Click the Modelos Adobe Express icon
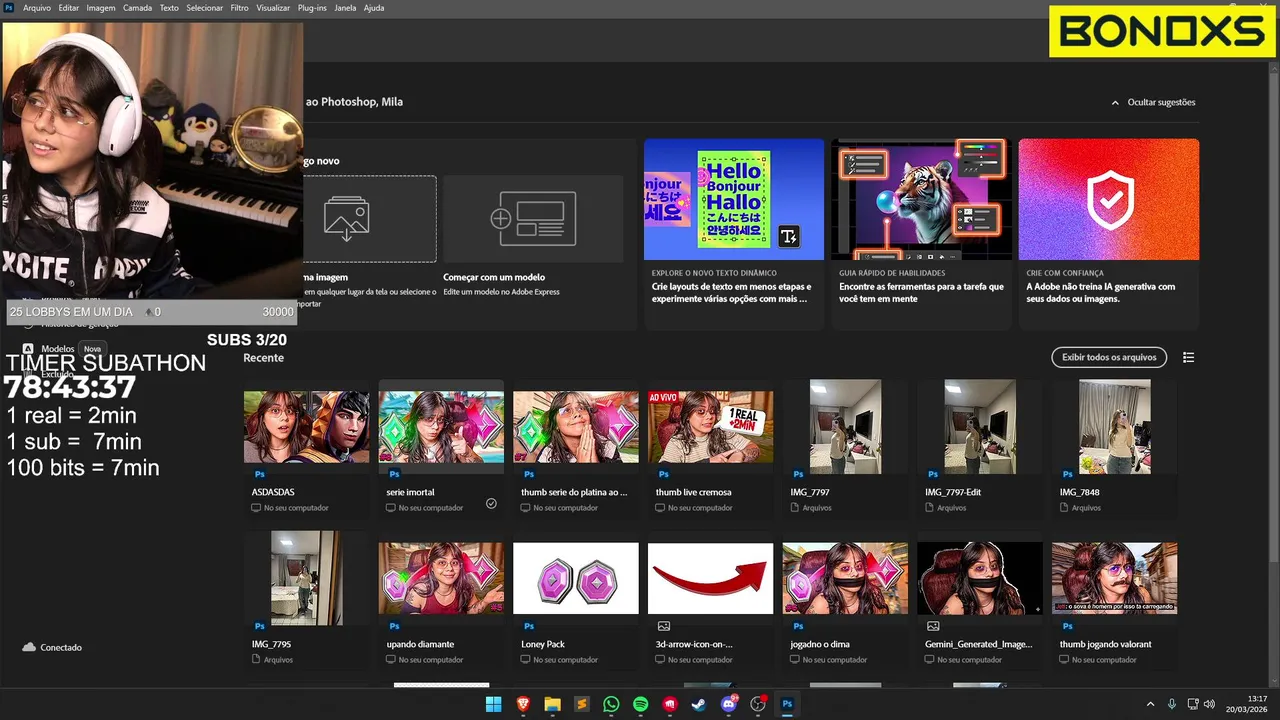 pos(28,349)
